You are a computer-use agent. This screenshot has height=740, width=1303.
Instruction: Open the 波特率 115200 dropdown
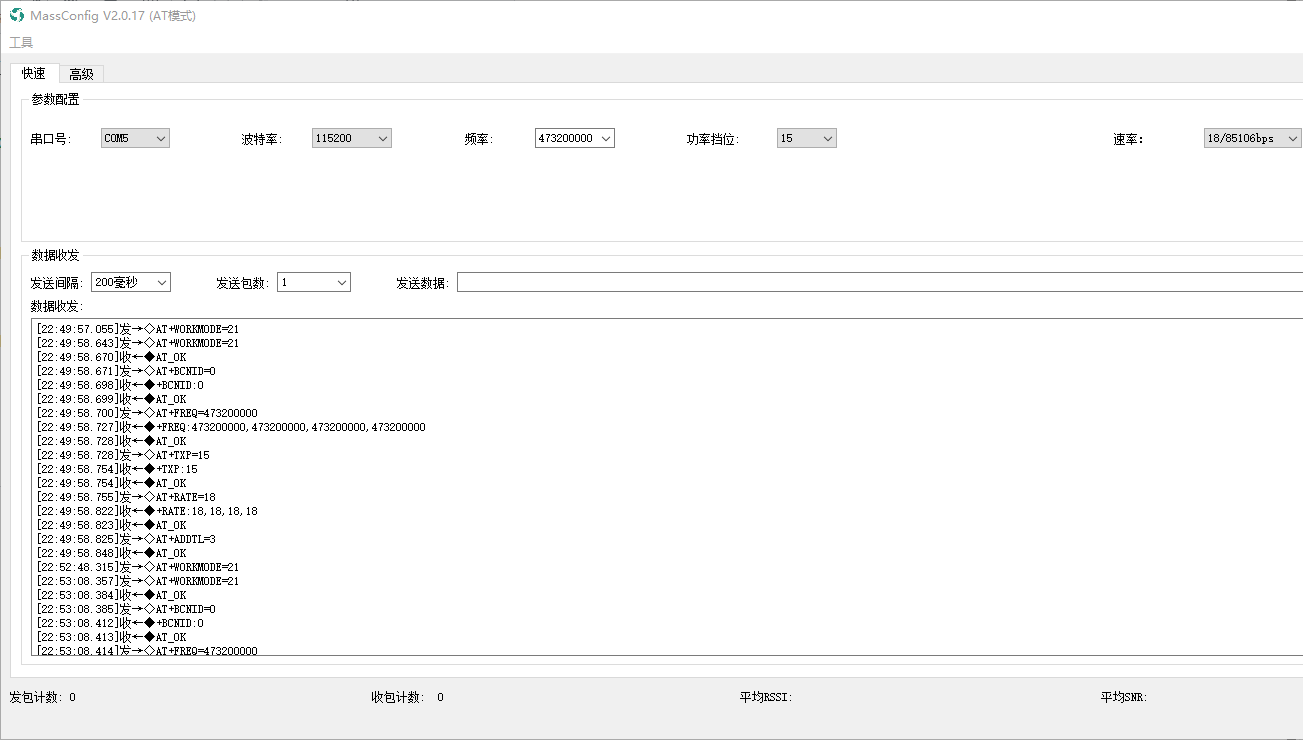[x=351, y=138]
